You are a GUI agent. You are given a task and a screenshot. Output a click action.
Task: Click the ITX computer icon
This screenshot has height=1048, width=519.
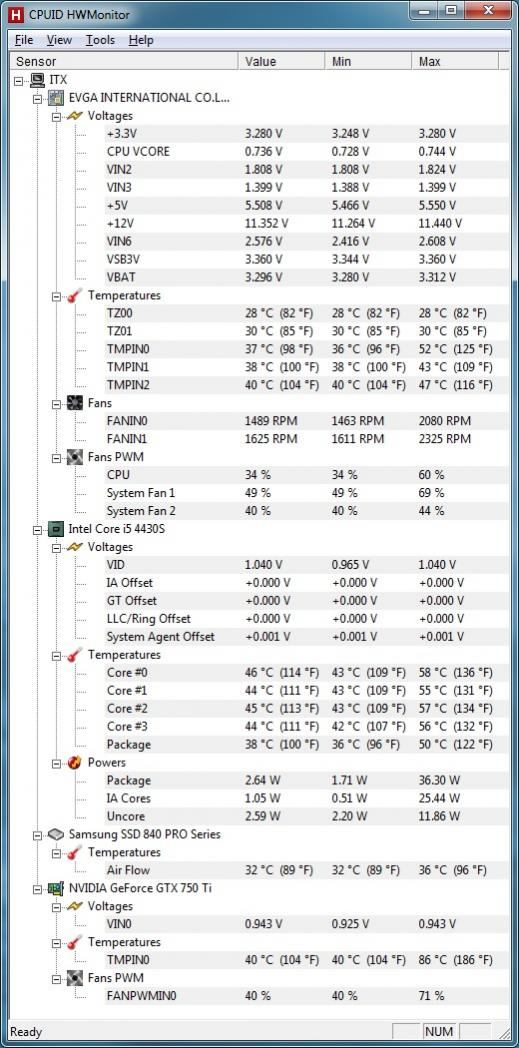(37, 80)
